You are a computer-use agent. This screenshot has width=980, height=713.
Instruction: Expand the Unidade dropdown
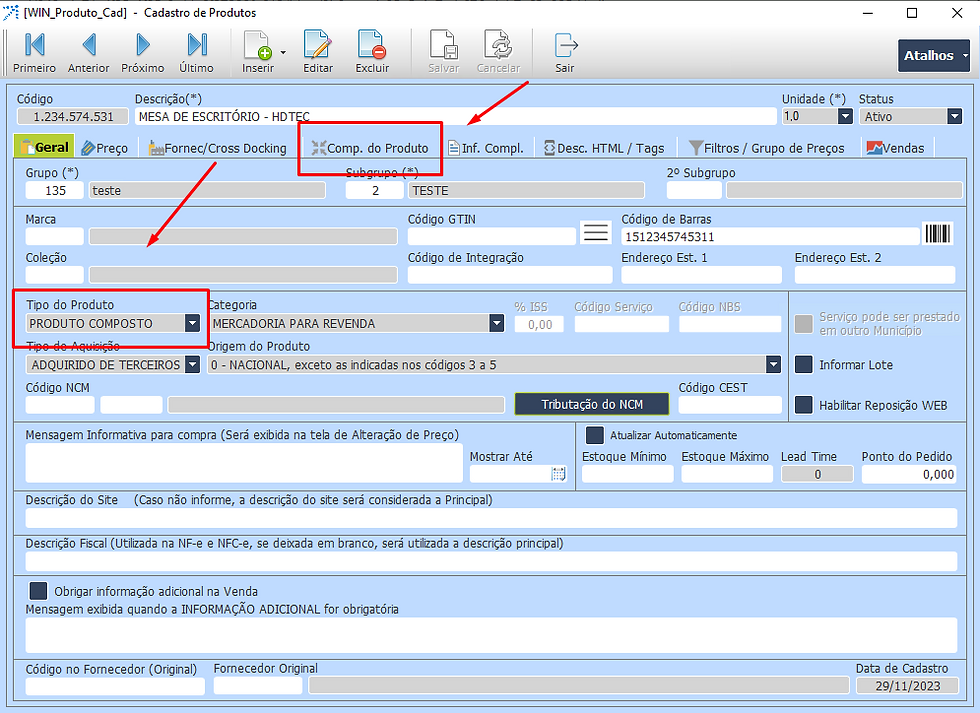tap(845, 116)
